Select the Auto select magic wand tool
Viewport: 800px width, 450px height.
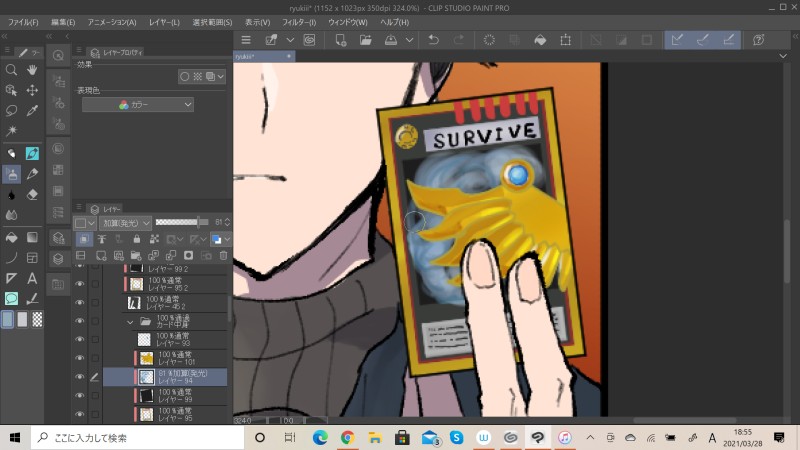[11, 131]
